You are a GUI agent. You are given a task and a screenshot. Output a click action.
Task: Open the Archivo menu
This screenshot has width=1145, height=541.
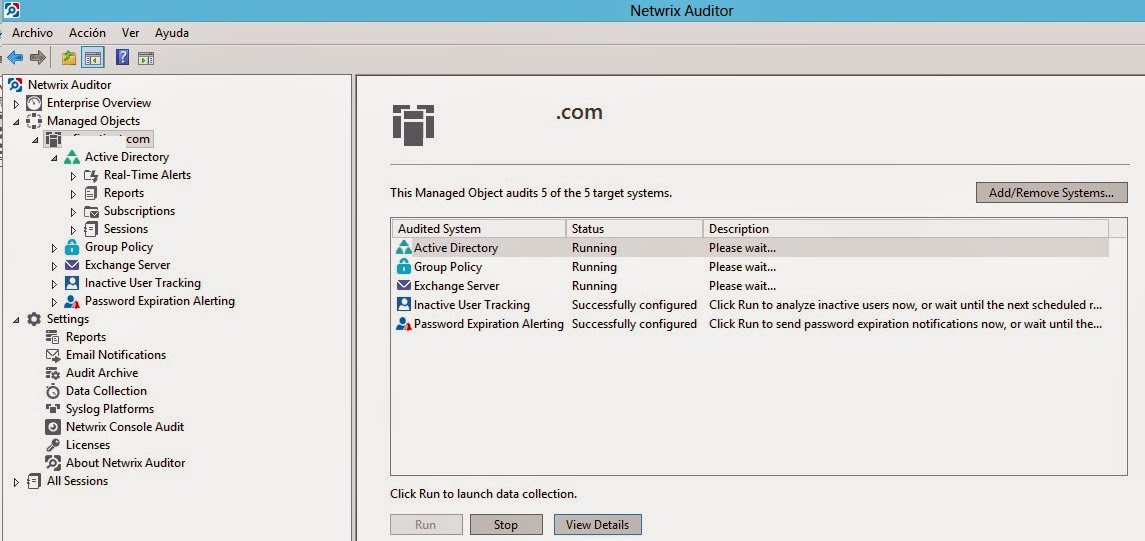(32, 33)
